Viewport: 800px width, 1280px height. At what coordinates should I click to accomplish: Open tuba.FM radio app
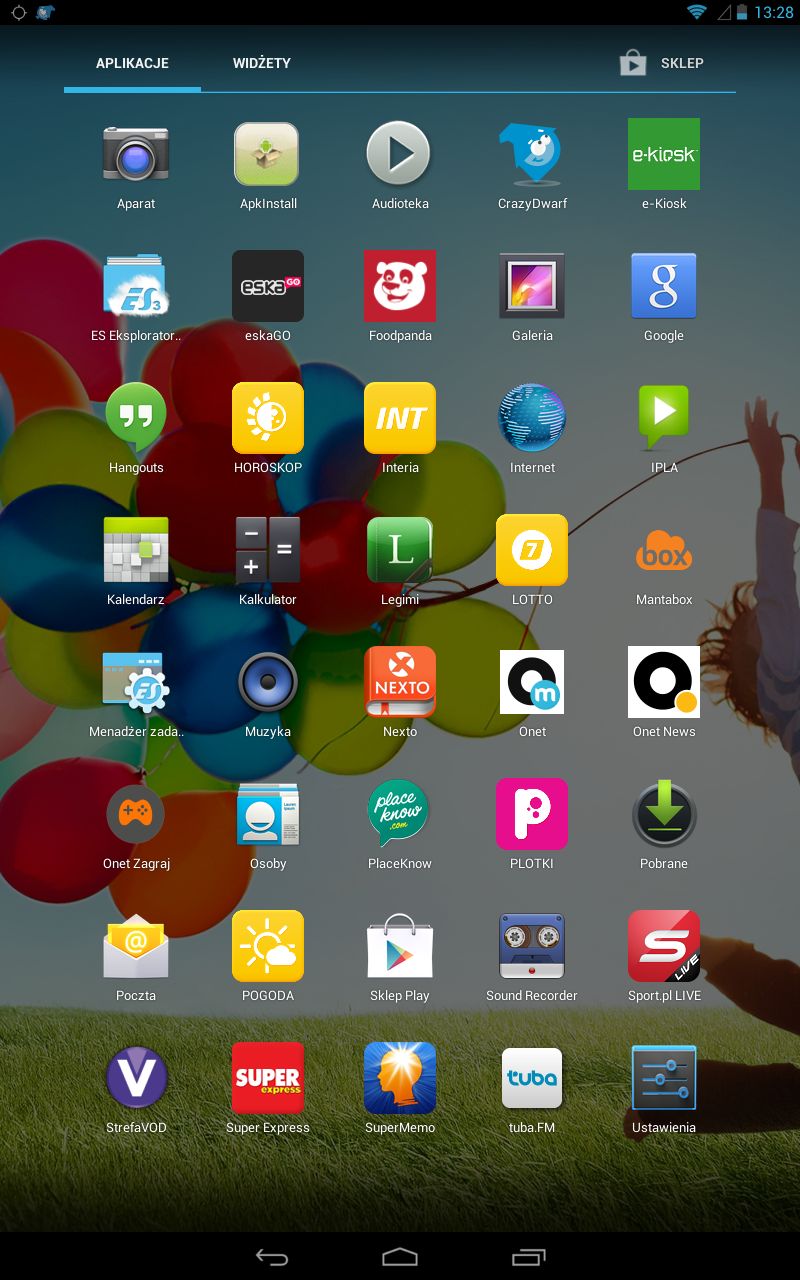[x=532, y=1078]
